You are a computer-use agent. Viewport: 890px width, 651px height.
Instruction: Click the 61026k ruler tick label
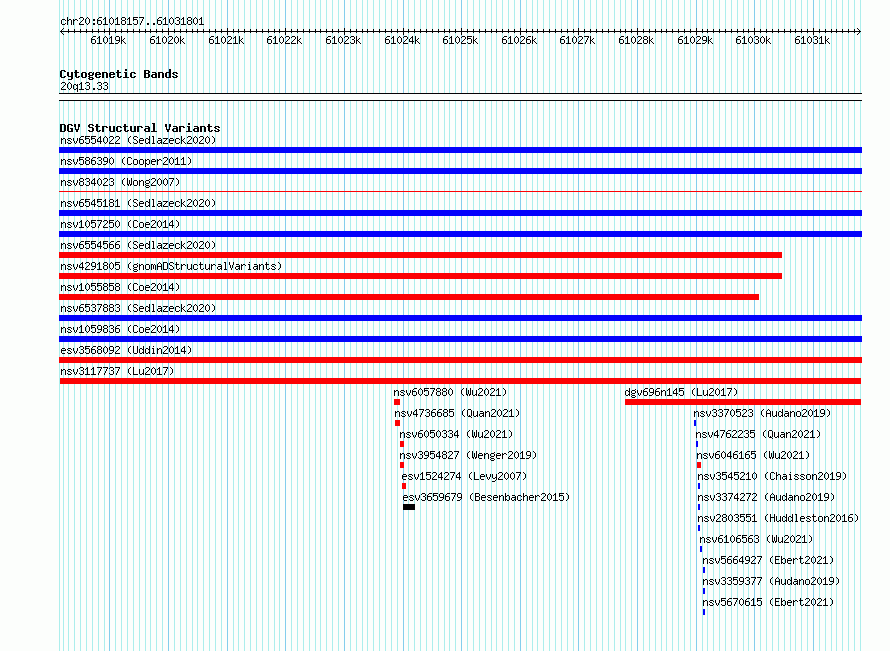519,40
